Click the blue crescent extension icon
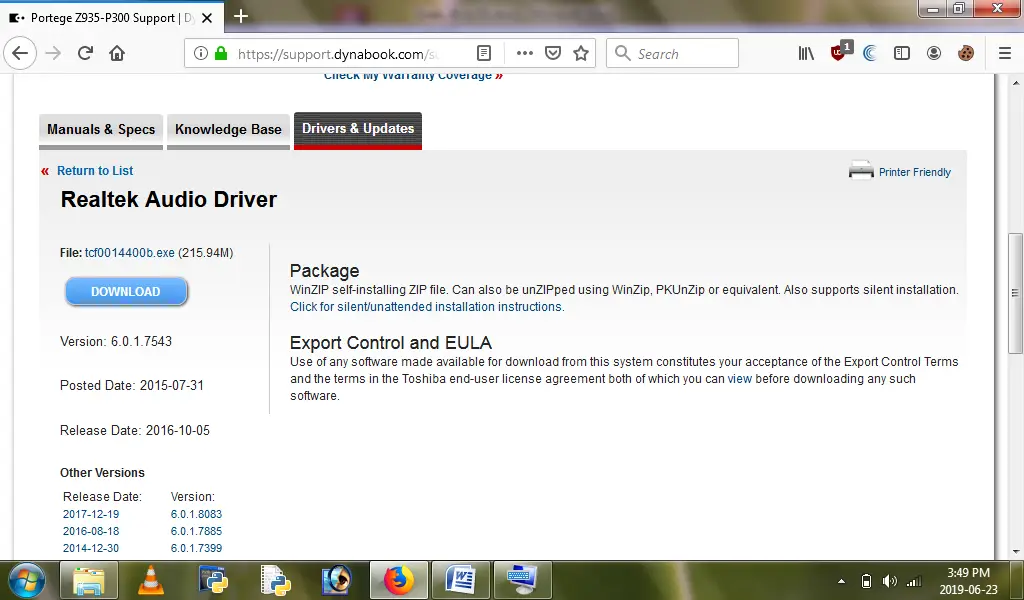Screen dimensions: 1024x600 tap(870, 54)
